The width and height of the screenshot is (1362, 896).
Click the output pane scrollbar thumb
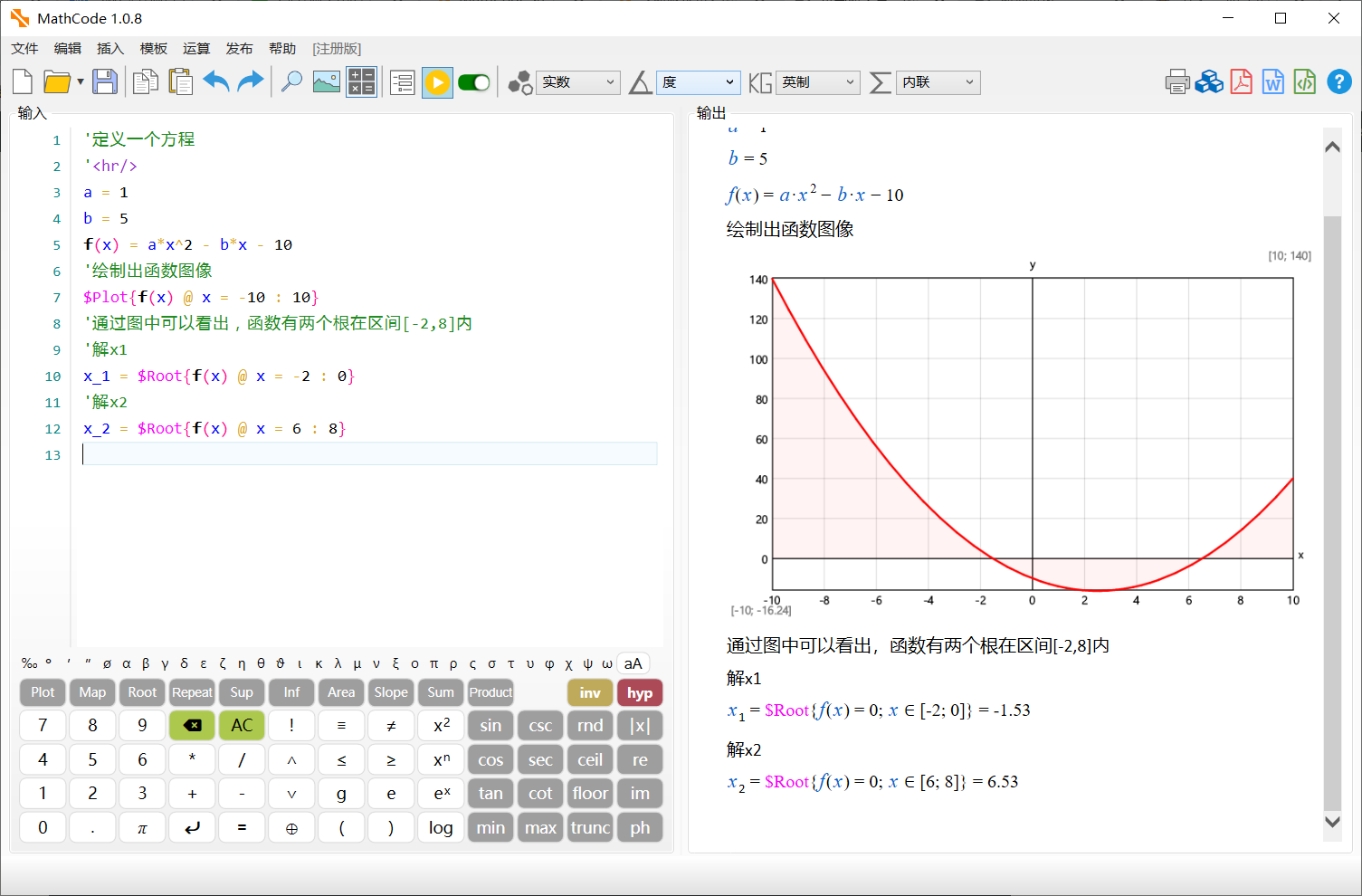click(x=1332, y=512)
